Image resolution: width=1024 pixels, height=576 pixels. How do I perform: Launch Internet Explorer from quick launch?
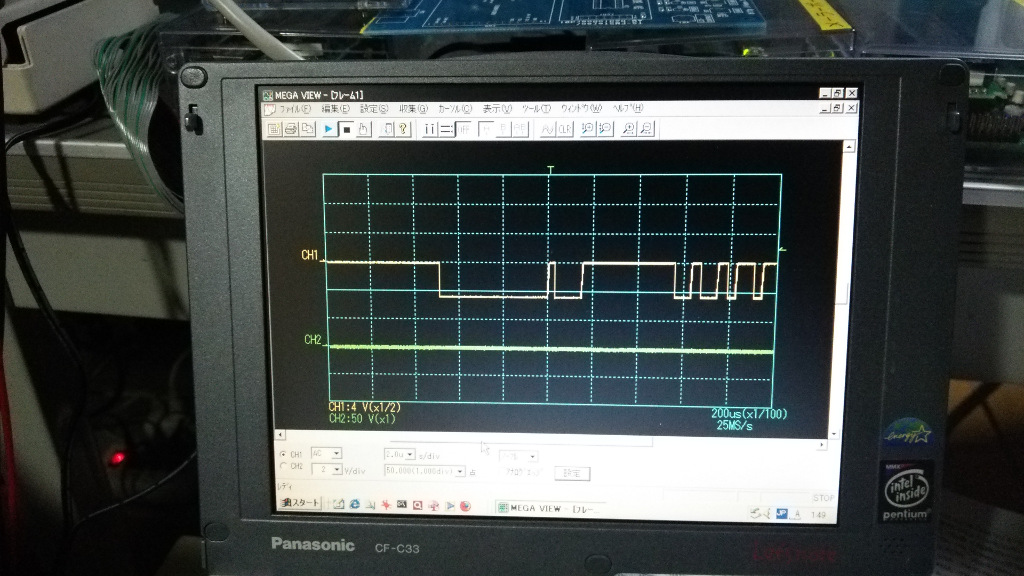click(x=355, y=504)
